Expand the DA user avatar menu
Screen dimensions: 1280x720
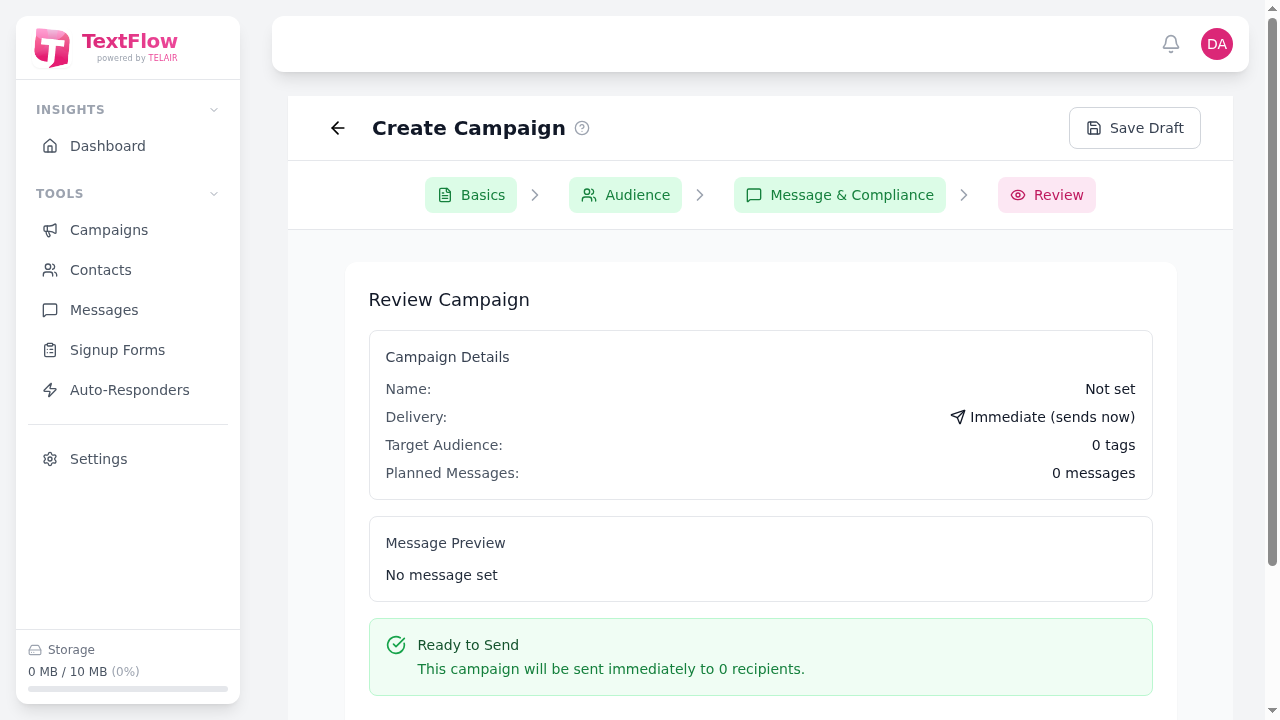[1217, 44]
